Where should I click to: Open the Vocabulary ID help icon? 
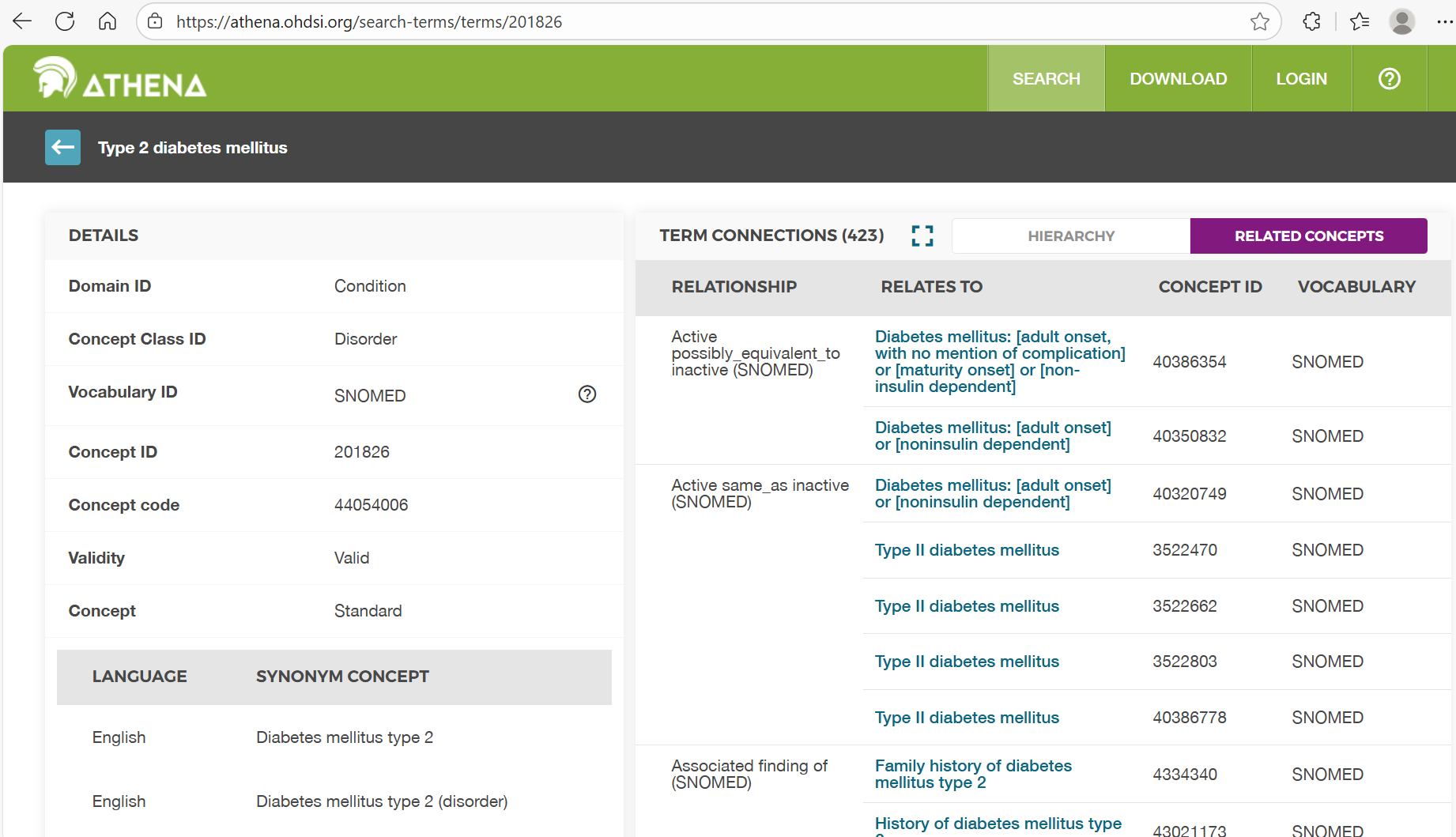tap(587, 394)
